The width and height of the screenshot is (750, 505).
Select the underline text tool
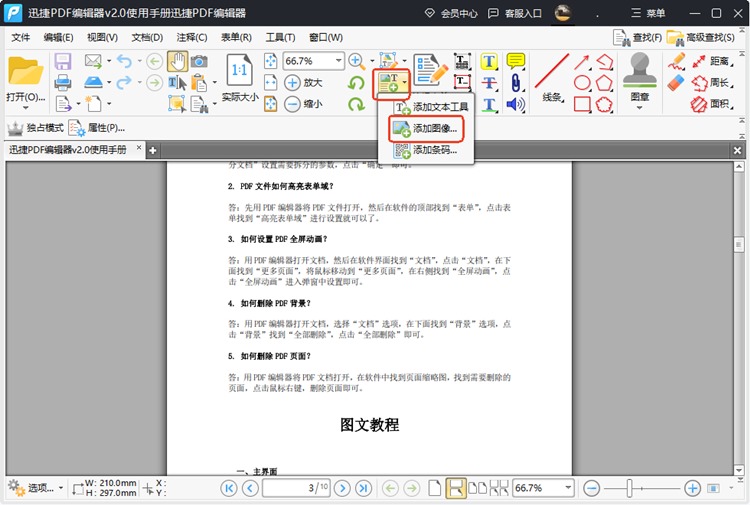tap(489, 104)
